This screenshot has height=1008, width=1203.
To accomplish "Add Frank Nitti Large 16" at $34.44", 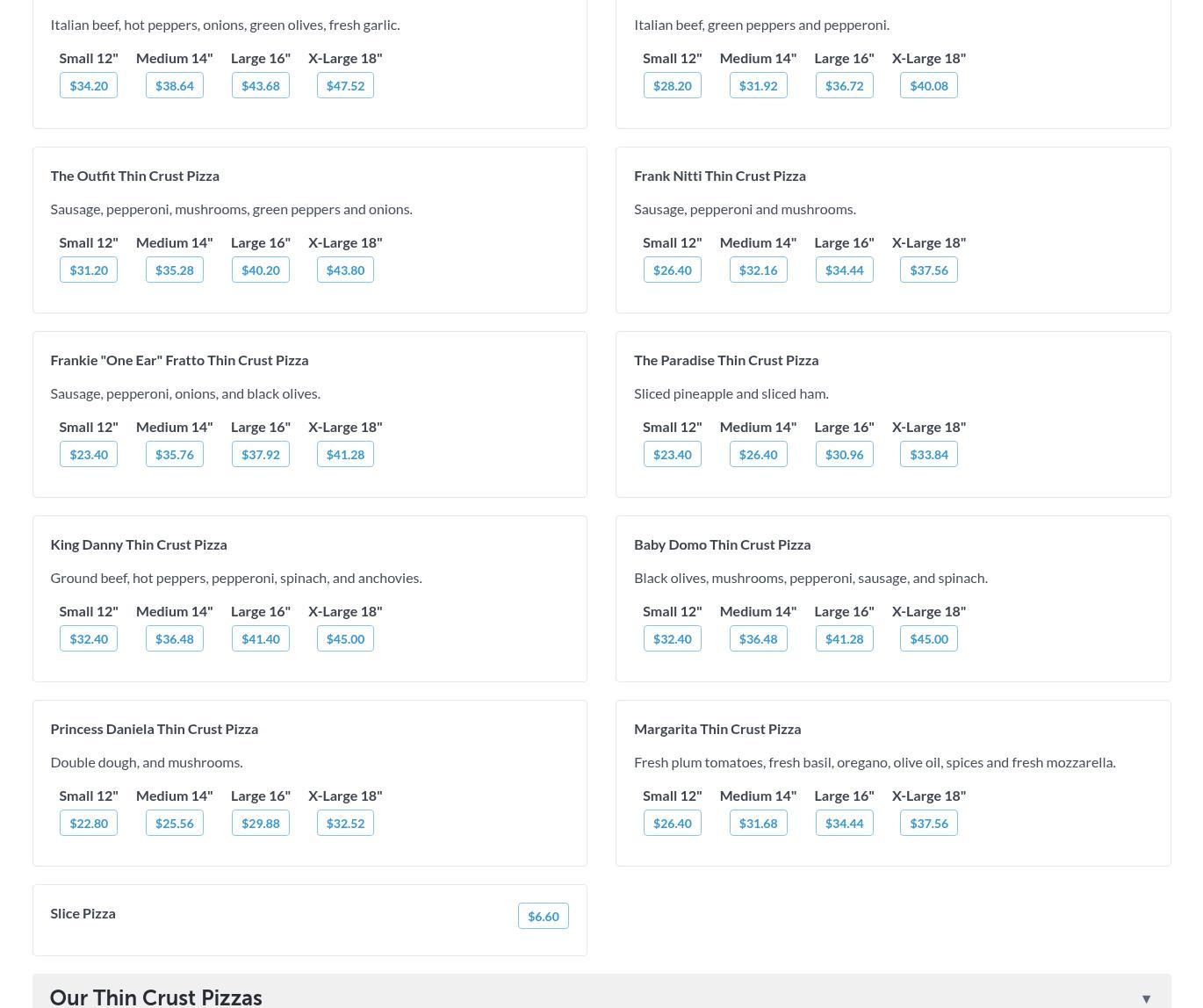I will click(x=844, y=270).
